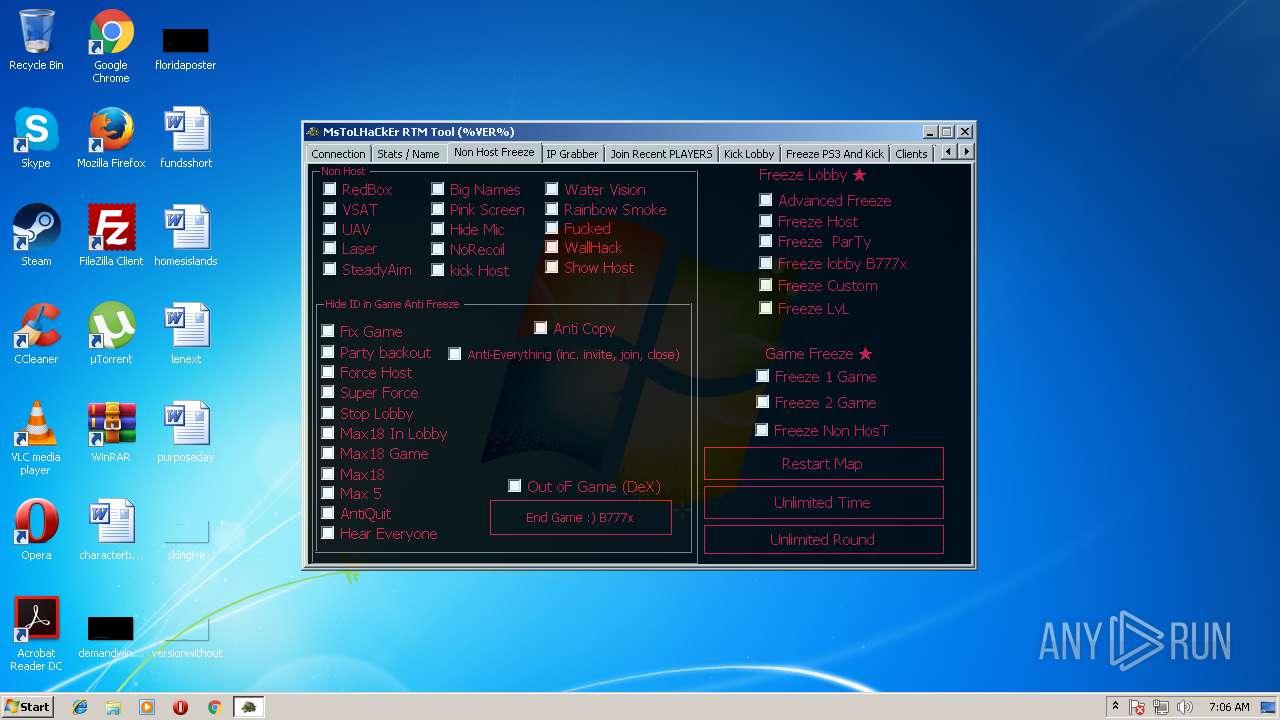
Task: Click the Unlimited Round button
Action: pos(823,540)
